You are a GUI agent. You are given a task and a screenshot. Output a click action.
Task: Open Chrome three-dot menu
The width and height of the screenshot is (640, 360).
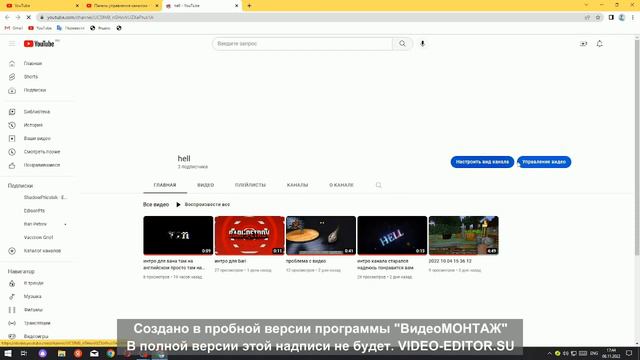pos(633,17)
